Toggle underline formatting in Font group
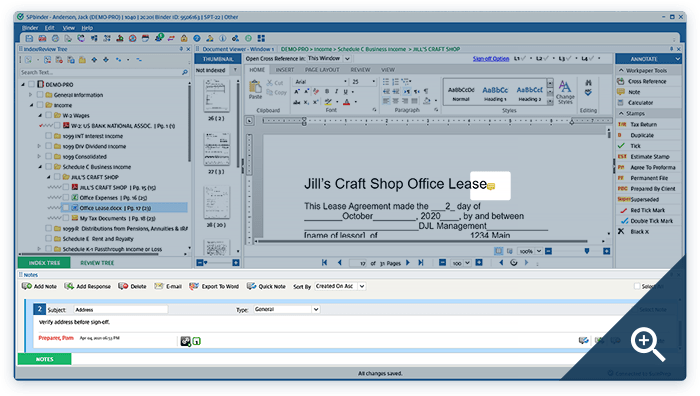 [x=345, y=92]
